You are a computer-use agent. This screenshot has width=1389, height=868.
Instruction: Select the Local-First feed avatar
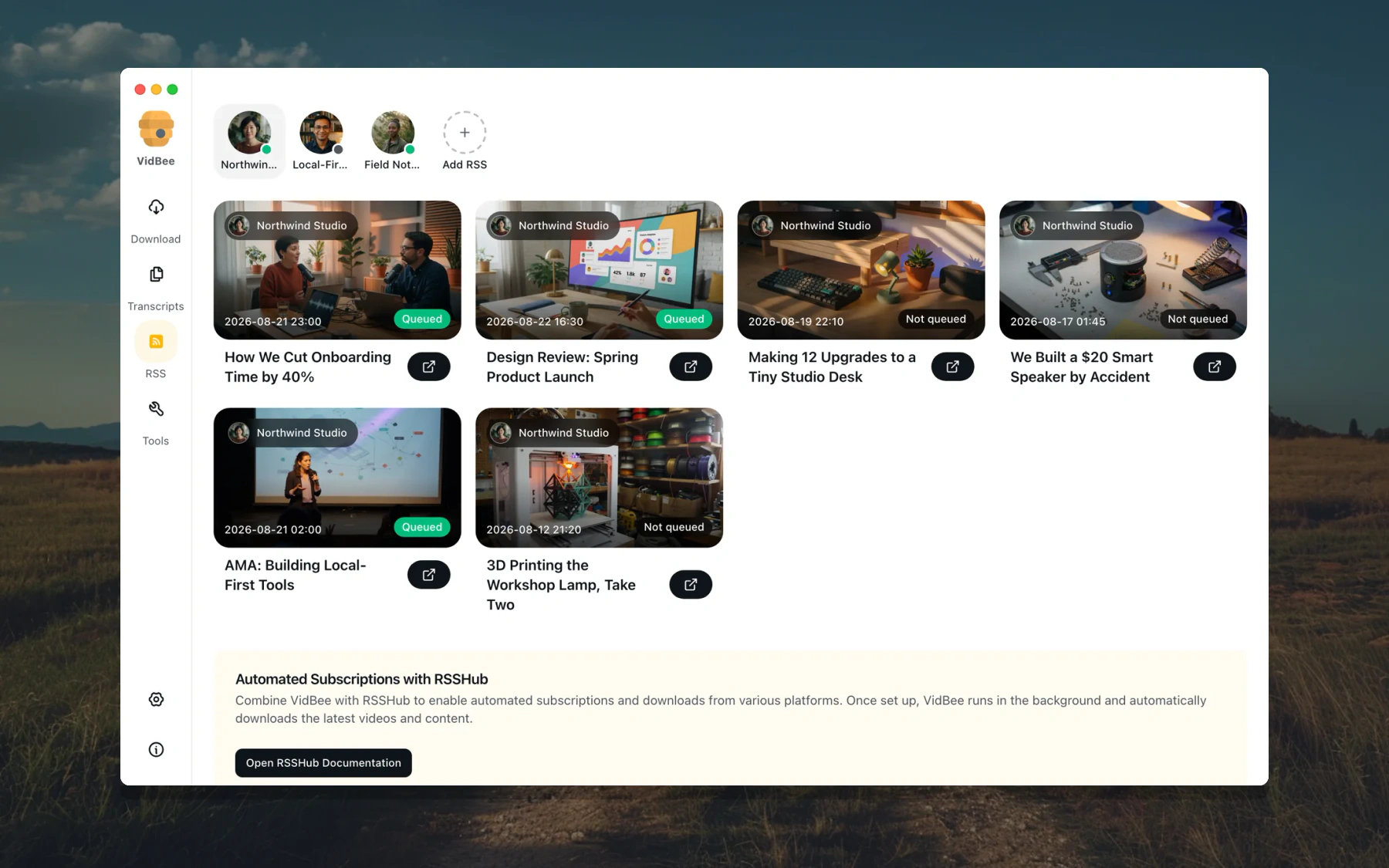[x=321, y=133]
